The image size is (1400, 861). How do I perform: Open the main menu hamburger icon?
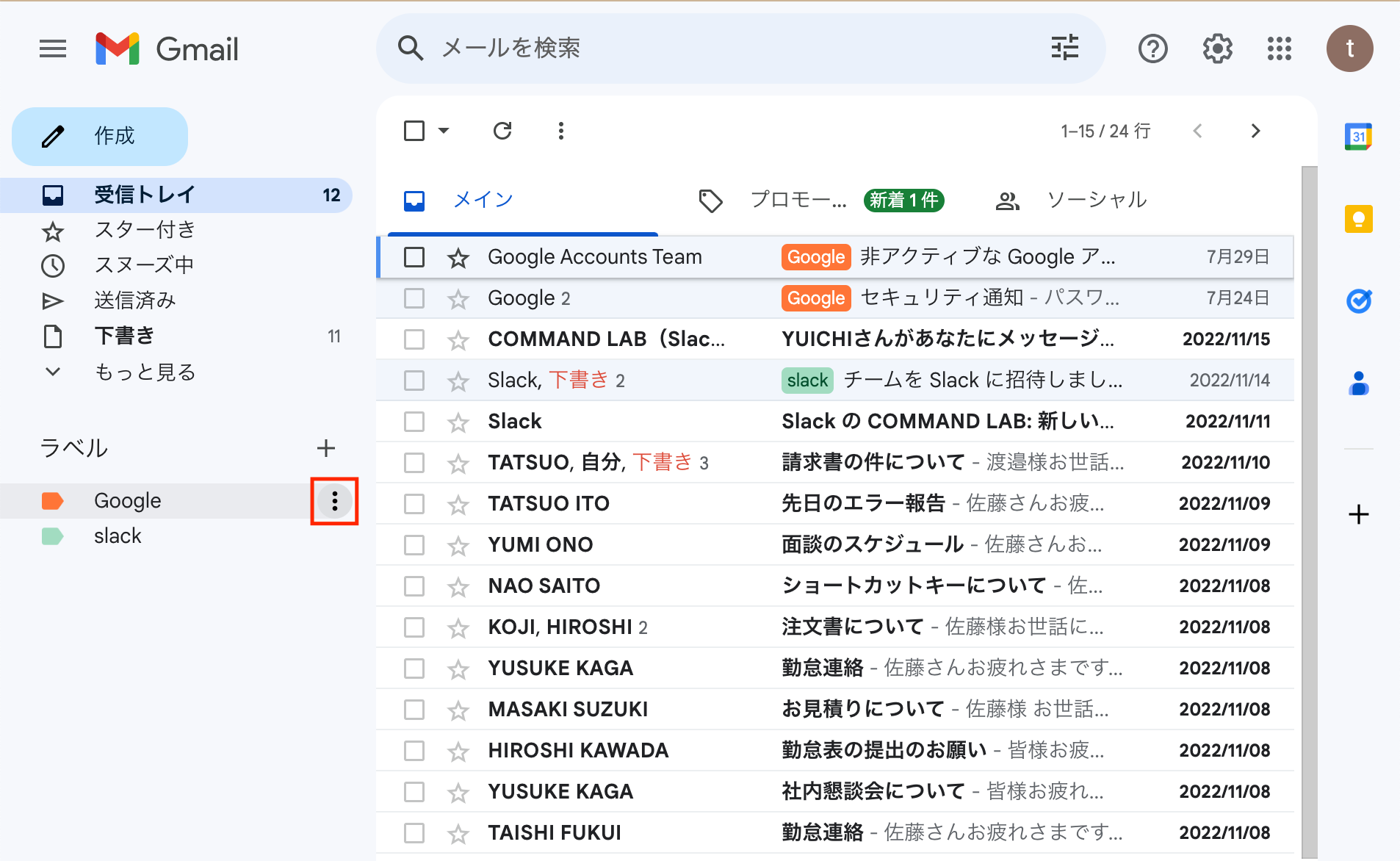pyautogui.click(x=53, y=49)
